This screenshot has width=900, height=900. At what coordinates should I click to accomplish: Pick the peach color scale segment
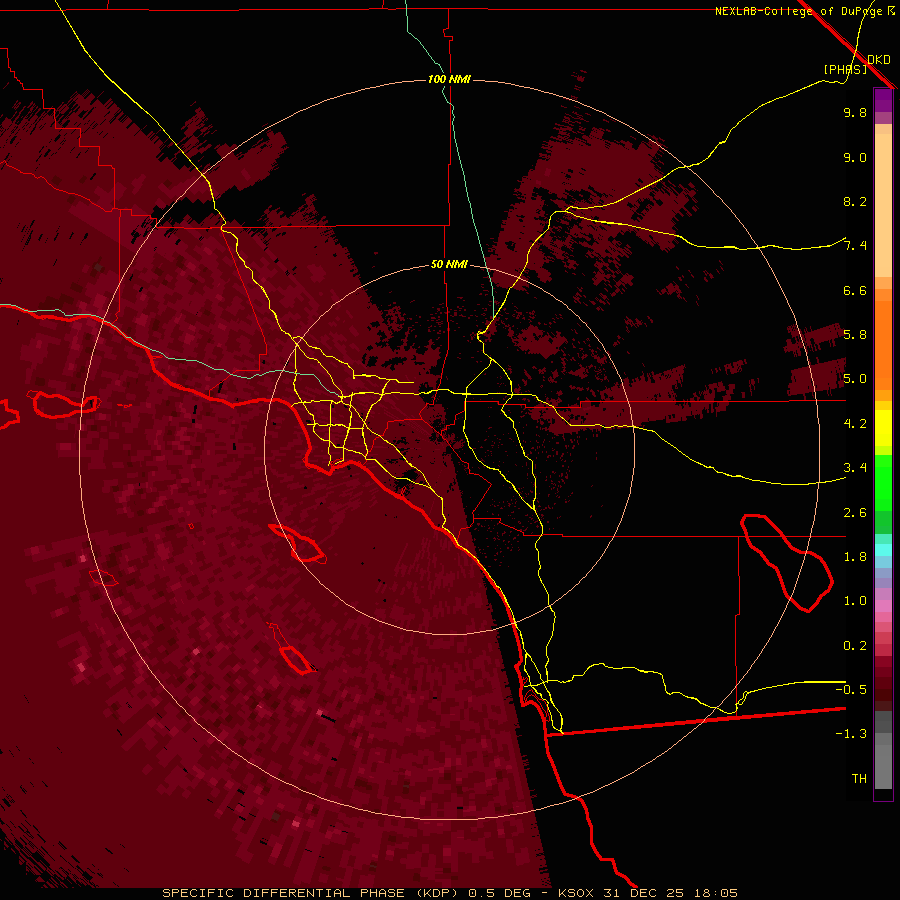[x=883, y=205]
